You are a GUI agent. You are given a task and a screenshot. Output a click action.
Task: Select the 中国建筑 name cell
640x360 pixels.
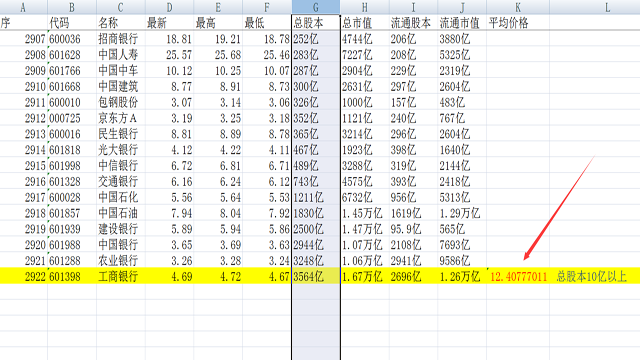coord(120,87)
